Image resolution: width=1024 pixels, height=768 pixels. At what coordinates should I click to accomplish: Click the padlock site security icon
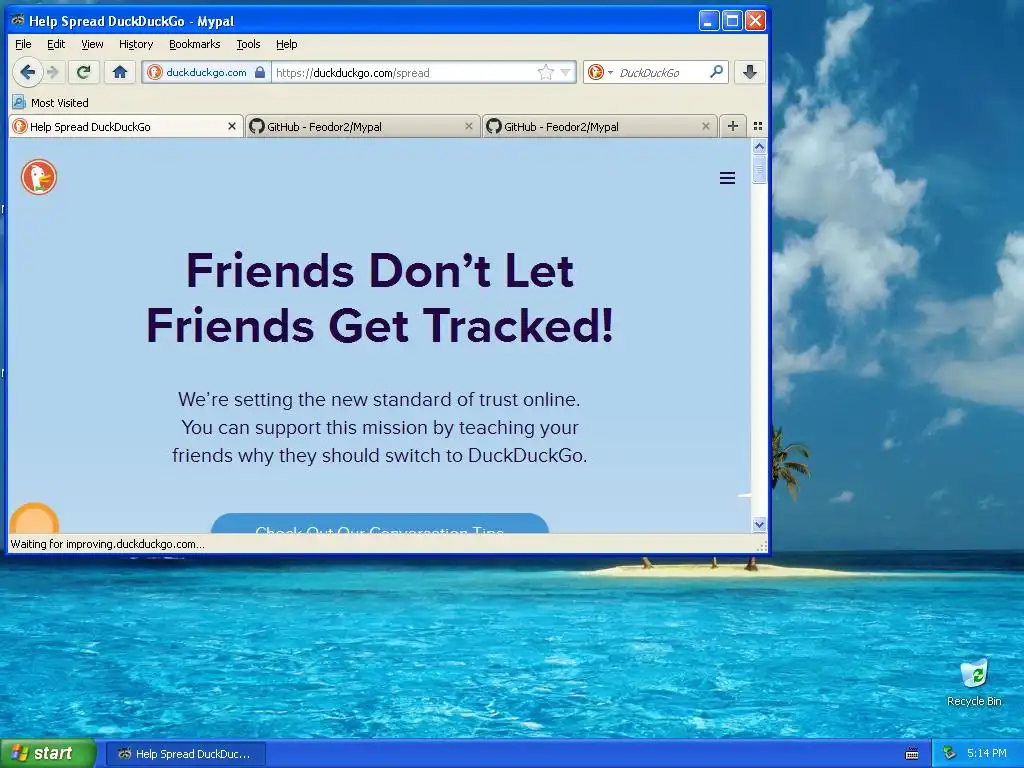pyautogui.click(x=260, y=72)
